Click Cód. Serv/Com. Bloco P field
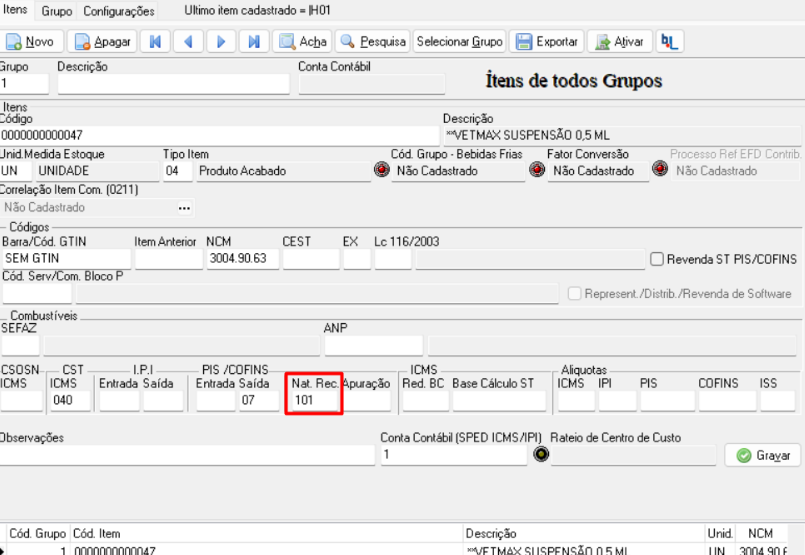Screen dimensions: 805x555 coord(37,294)
